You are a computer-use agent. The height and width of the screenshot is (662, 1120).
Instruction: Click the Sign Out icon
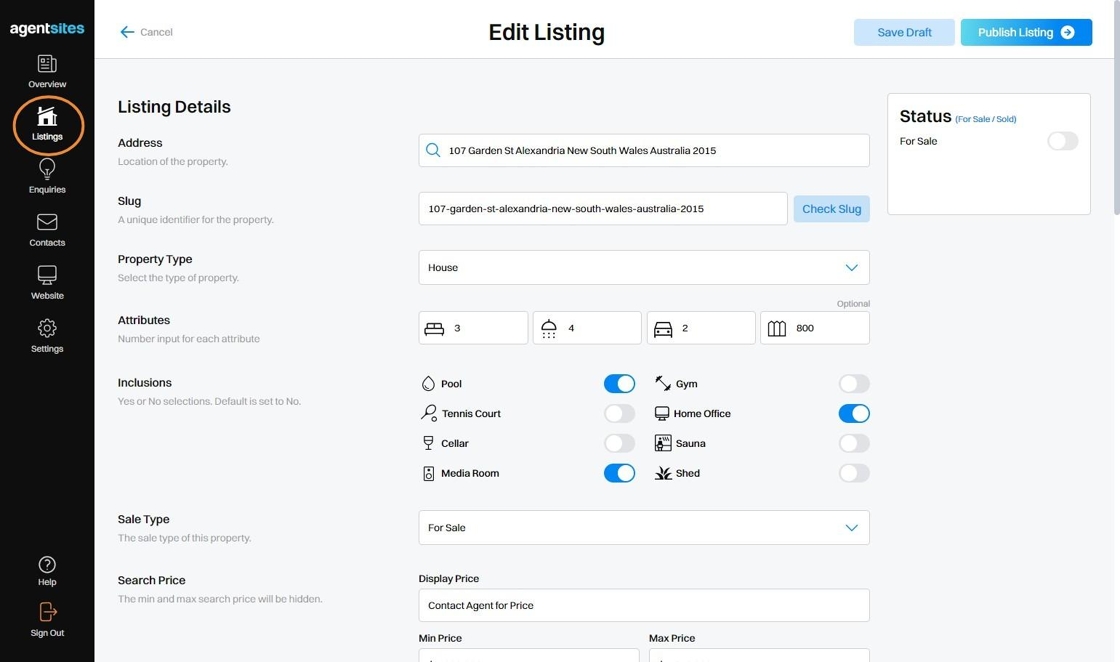47,613
